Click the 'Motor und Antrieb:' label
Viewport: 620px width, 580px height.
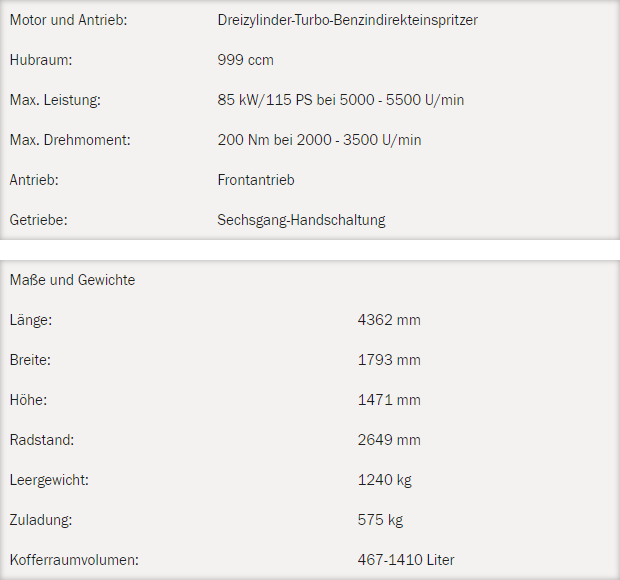68,20
